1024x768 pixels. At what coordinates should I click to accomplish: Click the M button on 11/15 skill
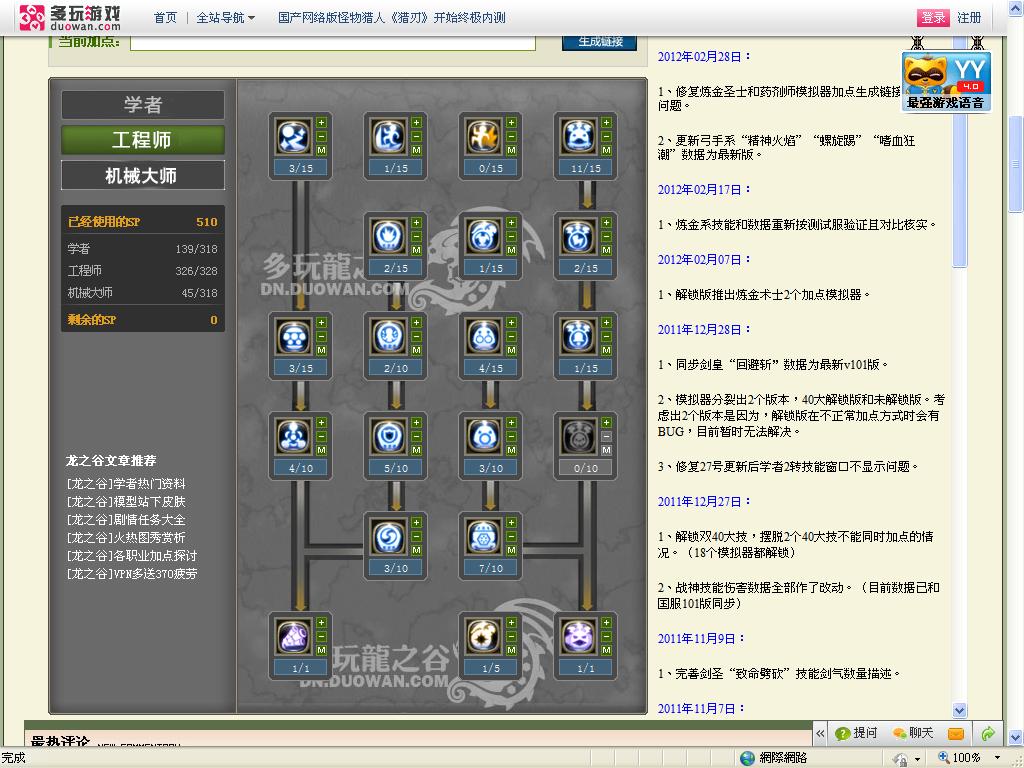point(607,150)
